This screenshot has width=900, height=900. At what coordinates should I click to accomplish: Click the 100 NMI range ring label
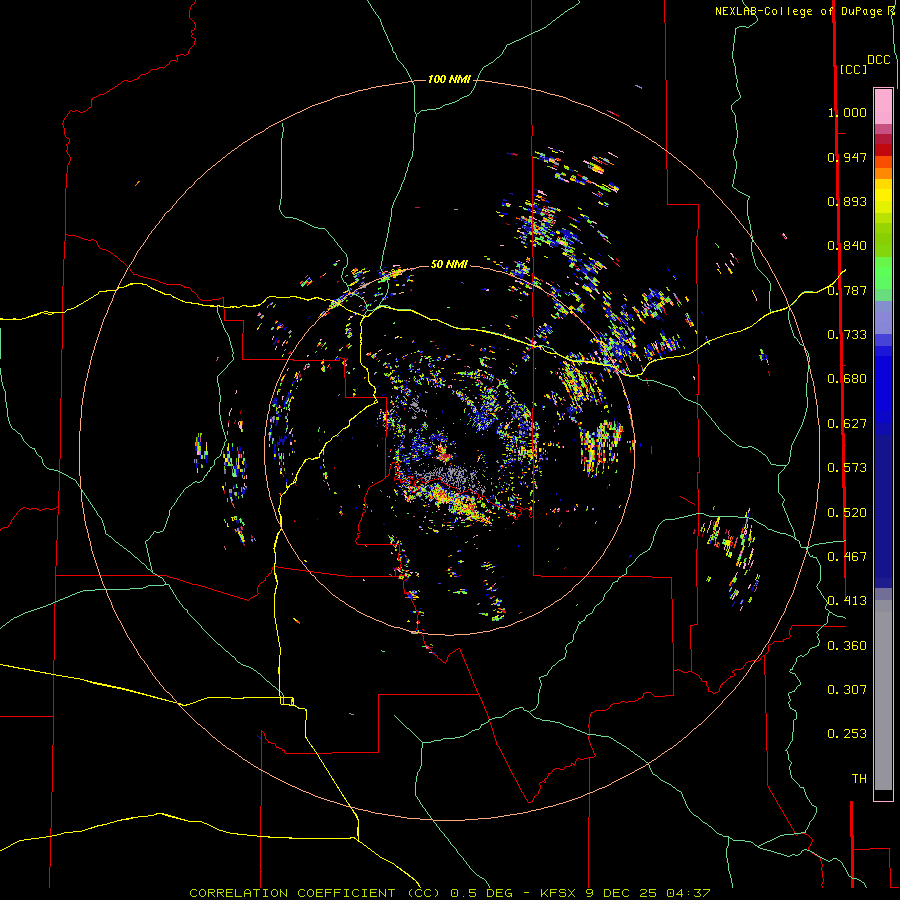point(449,79)
